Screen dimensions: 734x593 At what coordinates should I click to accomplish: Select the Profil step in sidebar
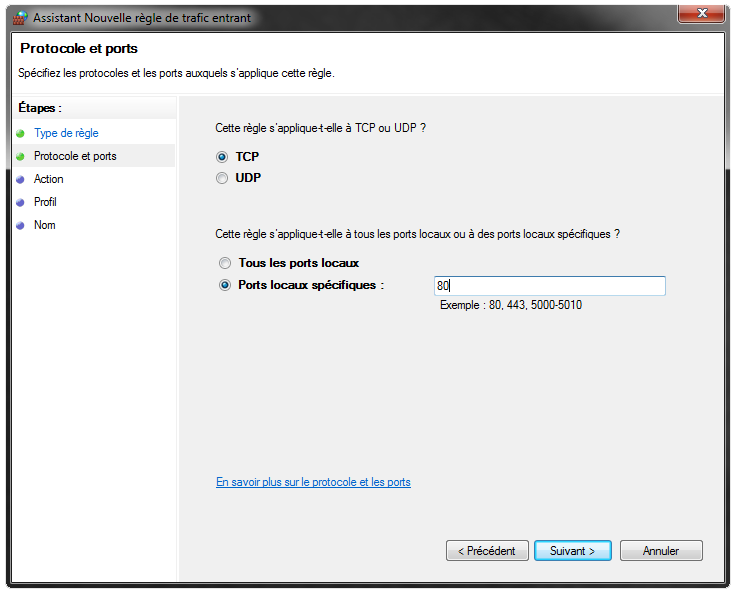tap(45, 202)
